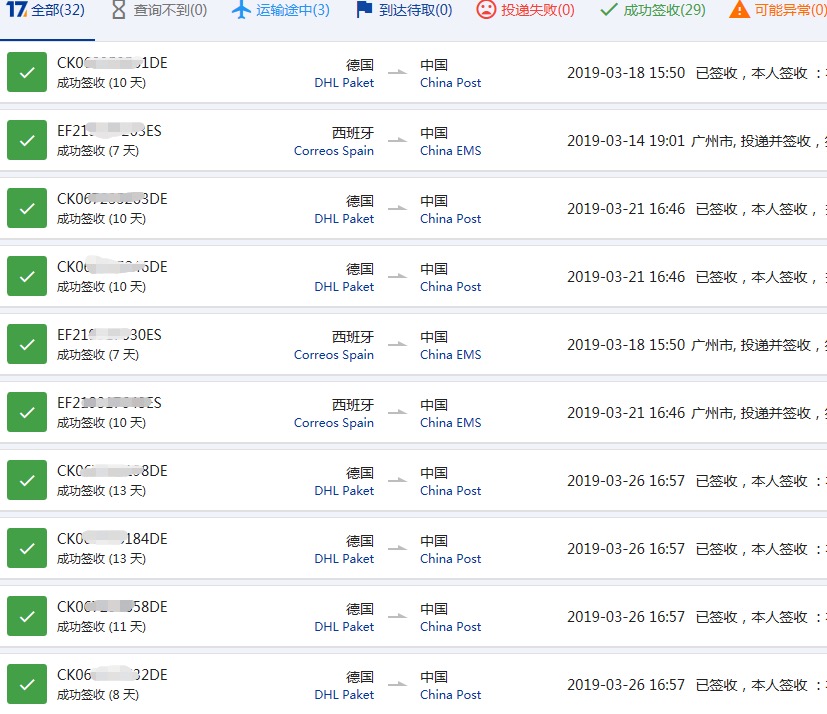The width and height of the screenshot is (827, 714).
Task: Click the orange warning triangle for 可能异常
Action: coord(739,10)
